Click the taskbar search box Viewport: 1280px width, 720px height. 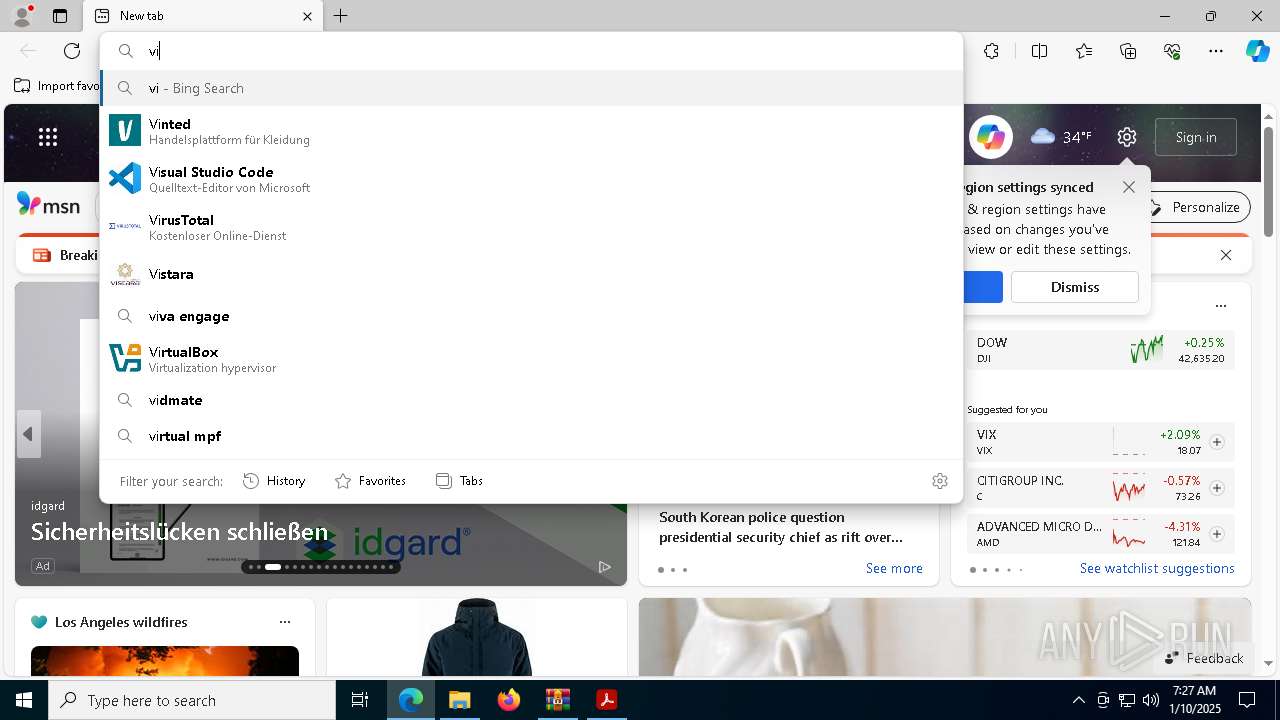(192, 700)
